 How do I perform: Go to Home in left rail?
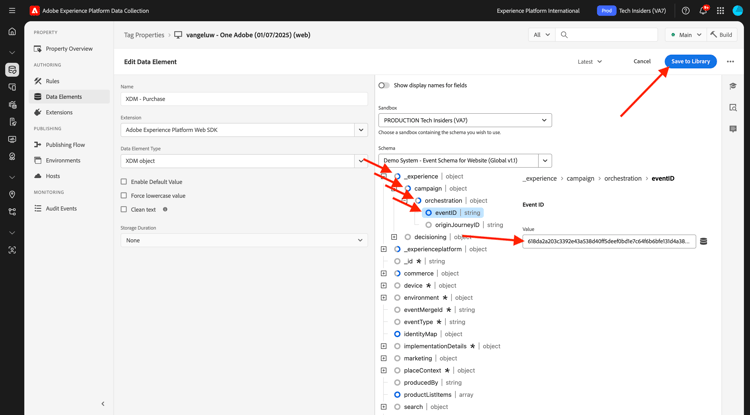[x=12, y=32]
